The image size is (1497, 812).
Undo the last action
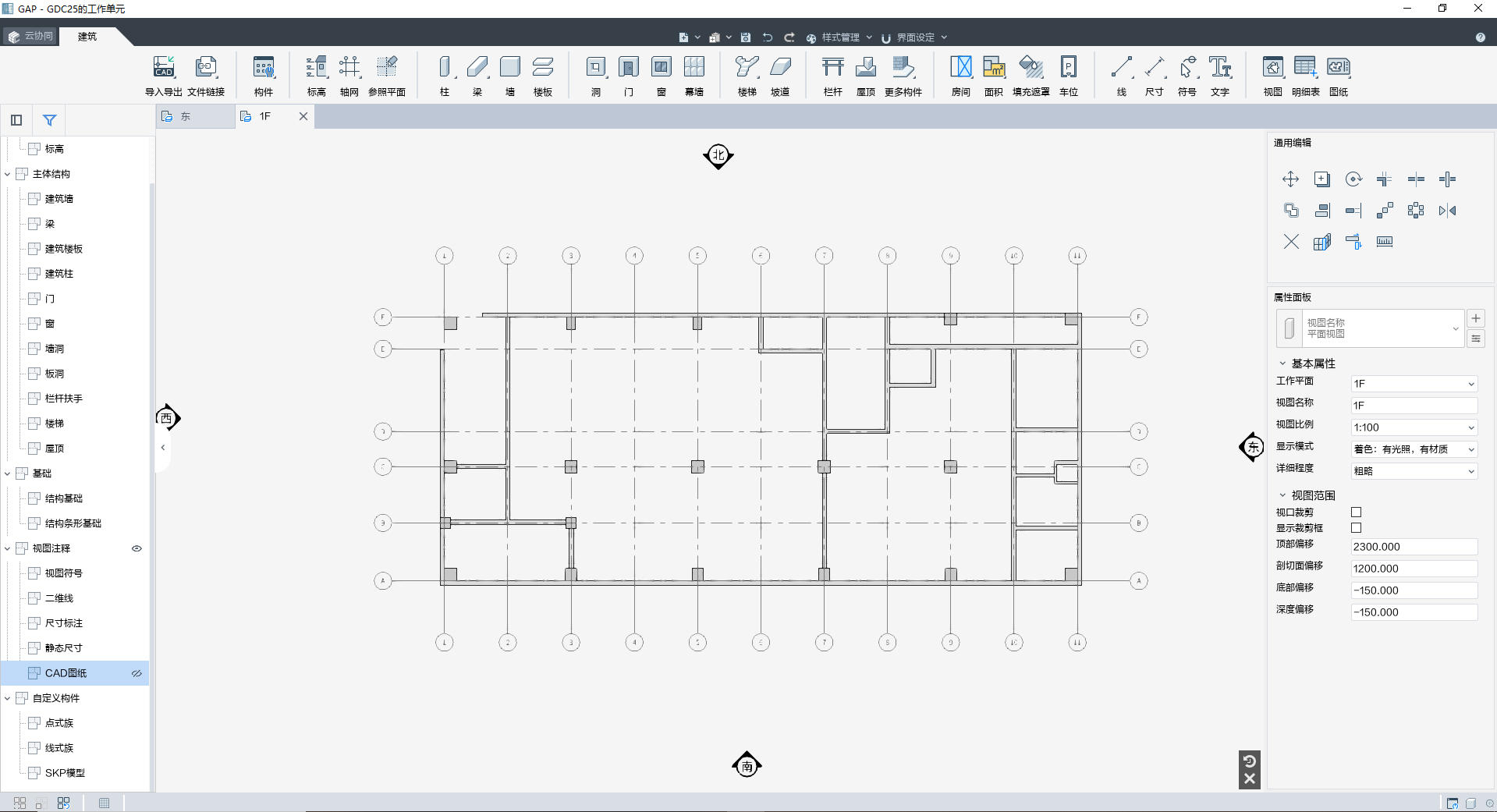click(768, 37)
